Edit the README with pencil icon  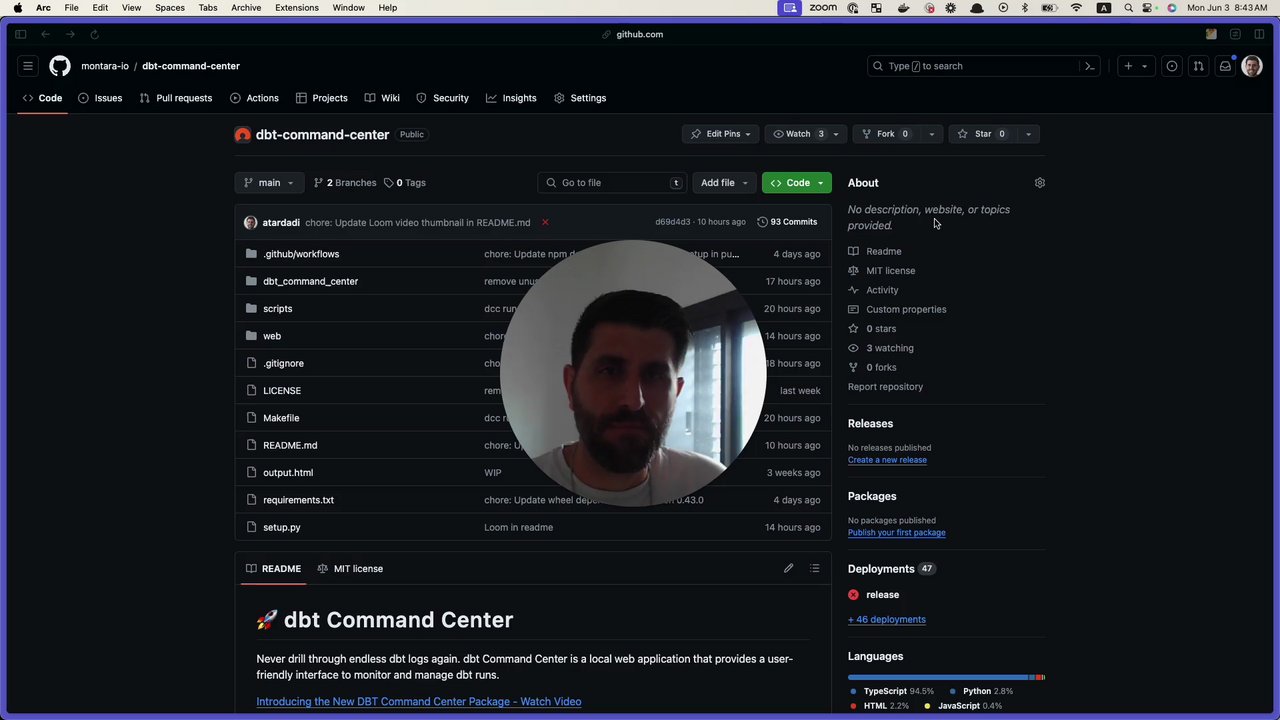click(788, 568)
